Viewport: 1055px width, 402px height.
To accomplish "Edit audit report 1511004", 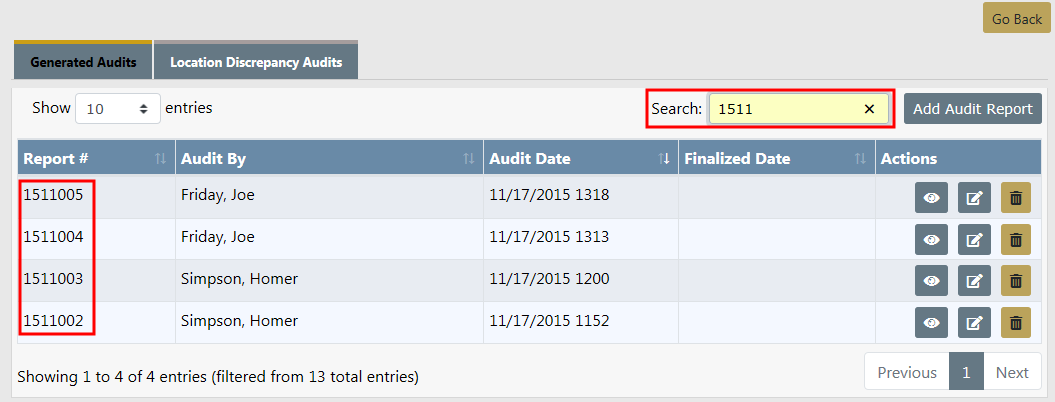I will click(x=974, y=240).
